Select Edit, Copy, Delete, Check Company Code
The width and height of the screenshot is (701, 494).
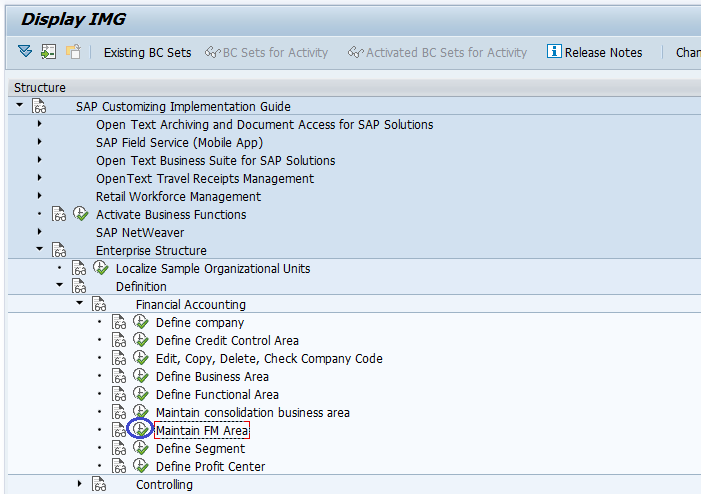[269, 359]
